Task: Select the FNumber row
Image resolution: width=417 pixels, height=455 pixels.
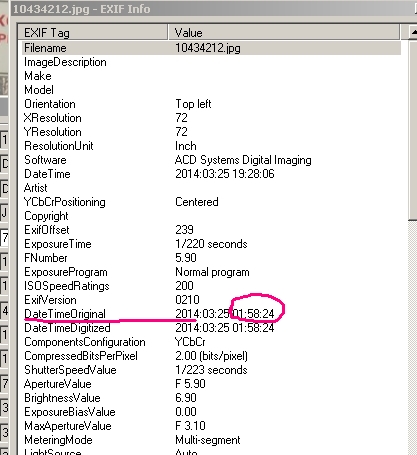Action: [212, 258]
